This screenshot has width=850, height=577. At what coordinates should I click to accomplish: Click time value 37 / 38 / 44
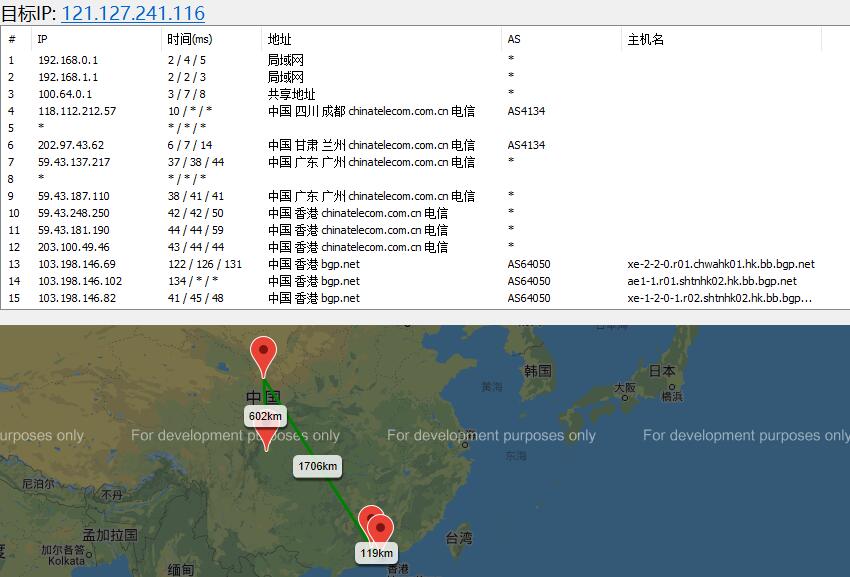pos(196,162)
